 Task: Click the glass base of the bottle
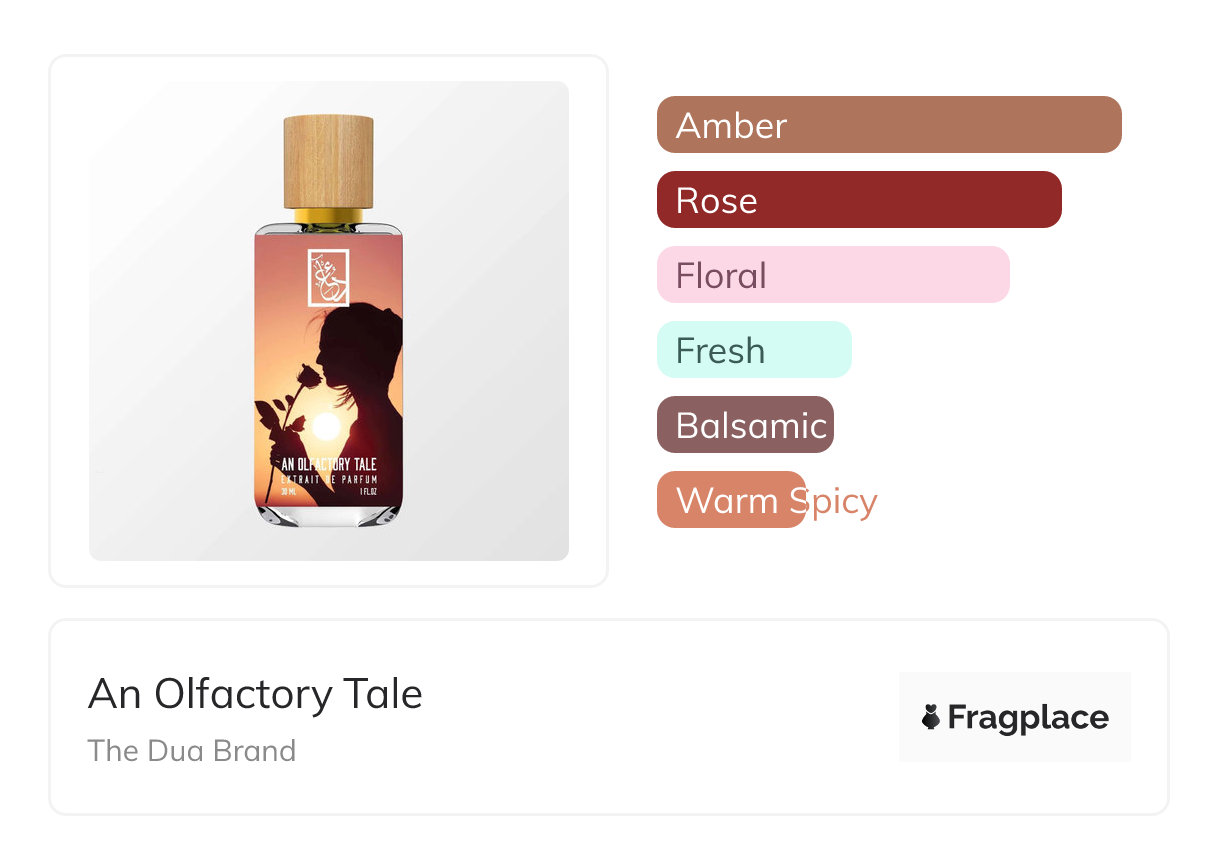pos(329,515)
